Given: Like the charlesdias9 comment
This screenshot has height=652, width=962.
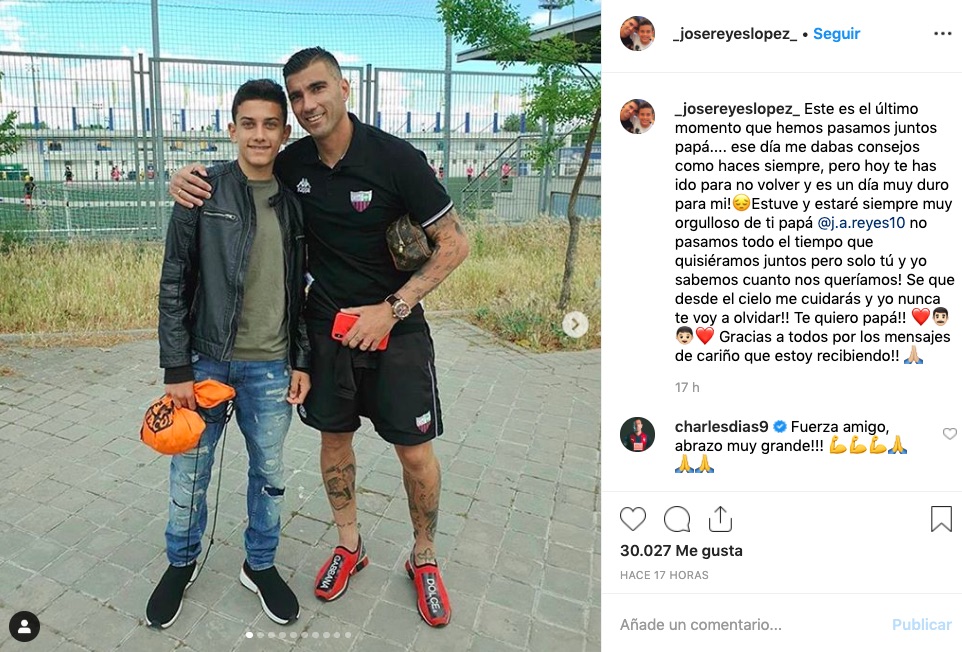Looking at the screenshot, I should click(950, 434).
